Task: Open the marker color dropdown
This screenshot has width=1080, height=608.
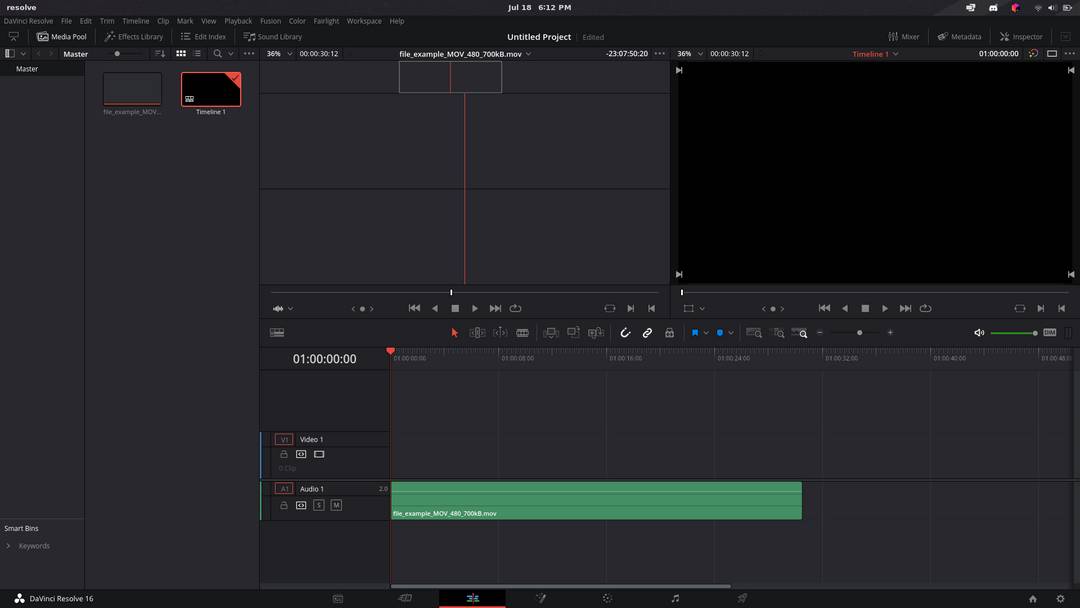Action: (x=731, y=333)
